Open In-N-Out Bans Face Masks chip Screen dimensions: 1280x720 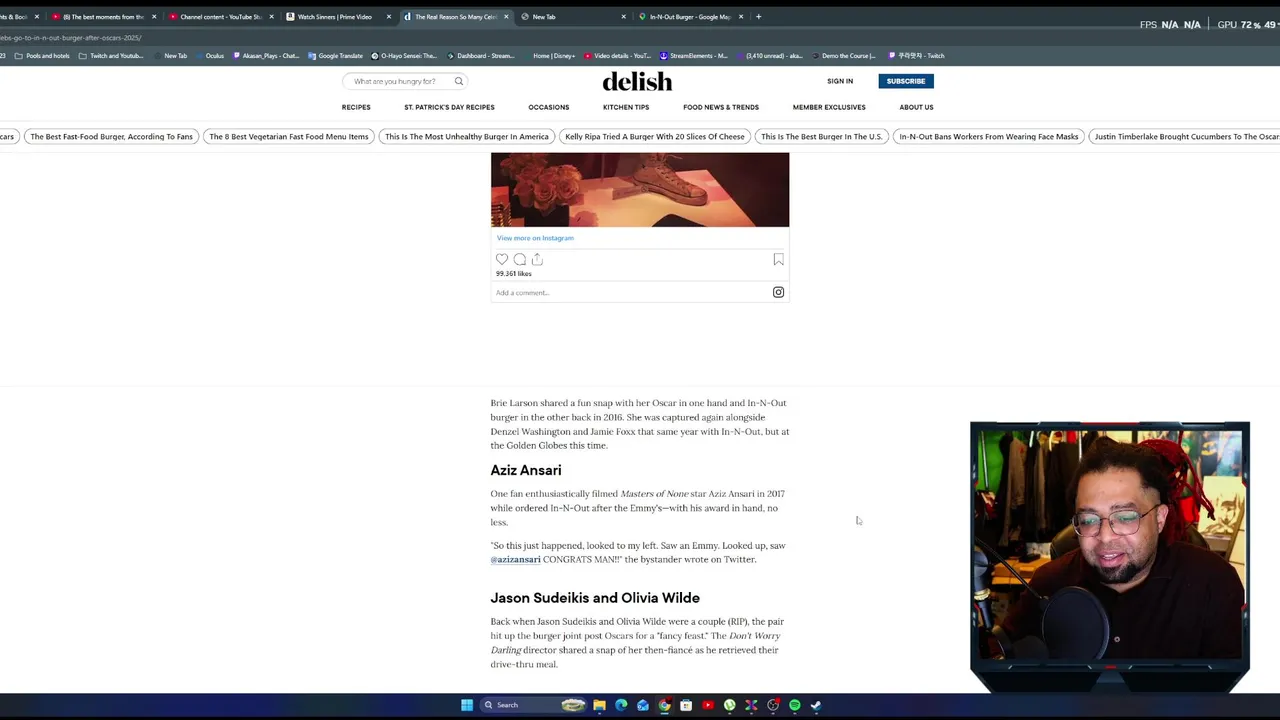988,136
